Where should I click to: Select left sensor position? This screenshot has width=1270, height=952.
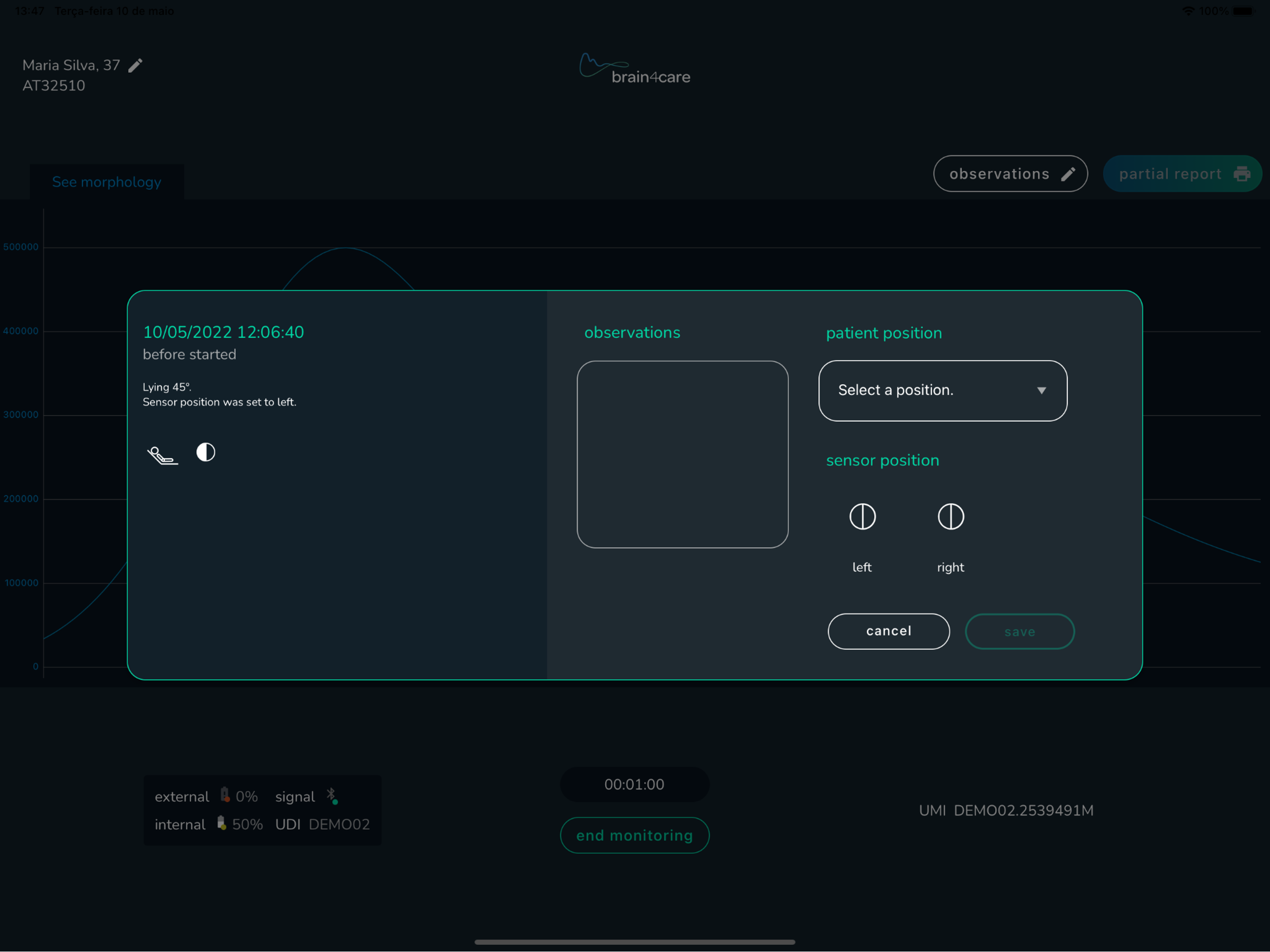click(x=862, y=516)
